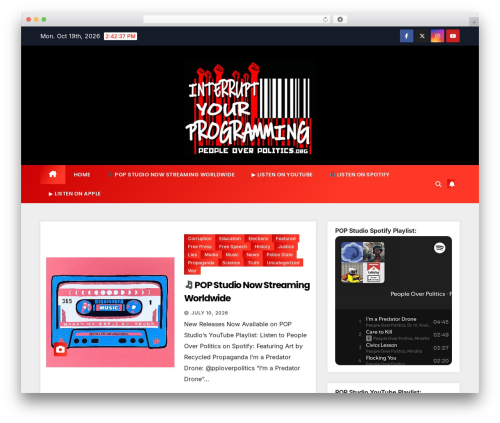Select the Lies category tag
Image resolution: width=500 pixels, height=423 pixels.
pyautogui.click(x=192, y=255)
